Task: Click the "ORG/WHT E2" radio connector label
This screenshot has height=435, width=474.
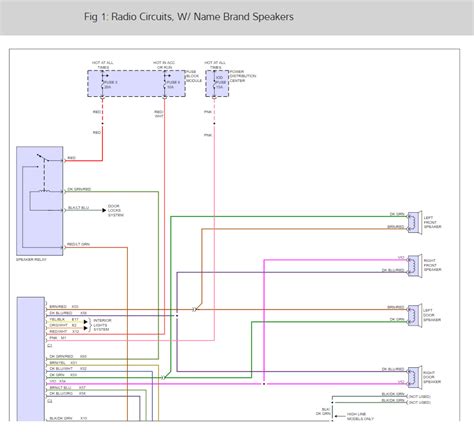Action: (63, 325)
